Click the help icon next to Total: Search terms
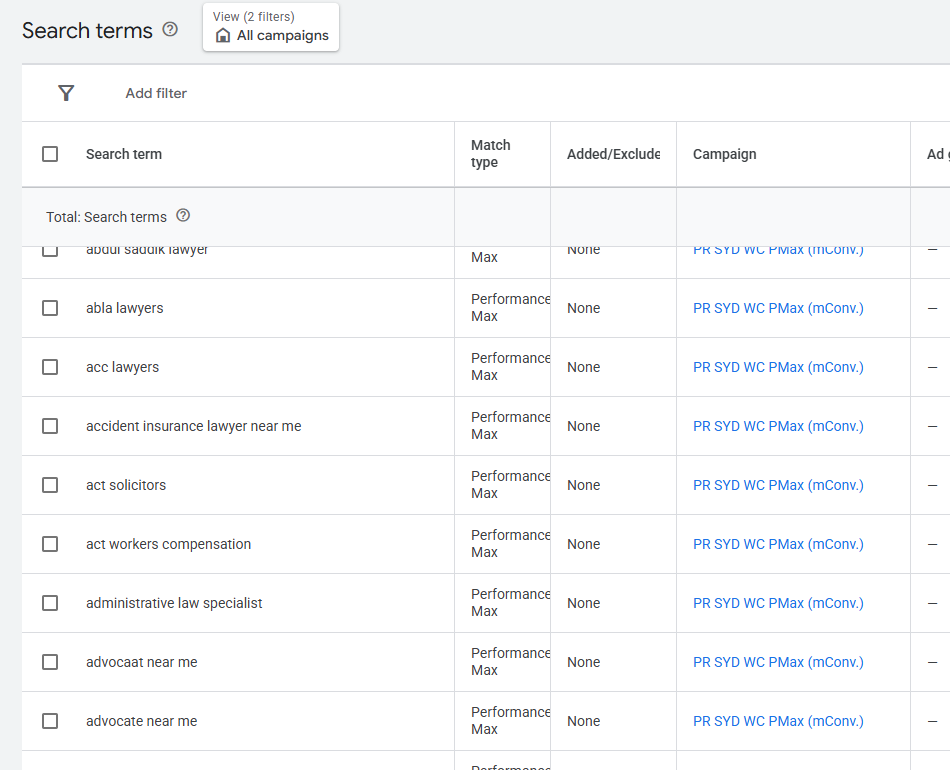Image resolution: width=950 pixels, height=770 pixels. click(183, 216)
